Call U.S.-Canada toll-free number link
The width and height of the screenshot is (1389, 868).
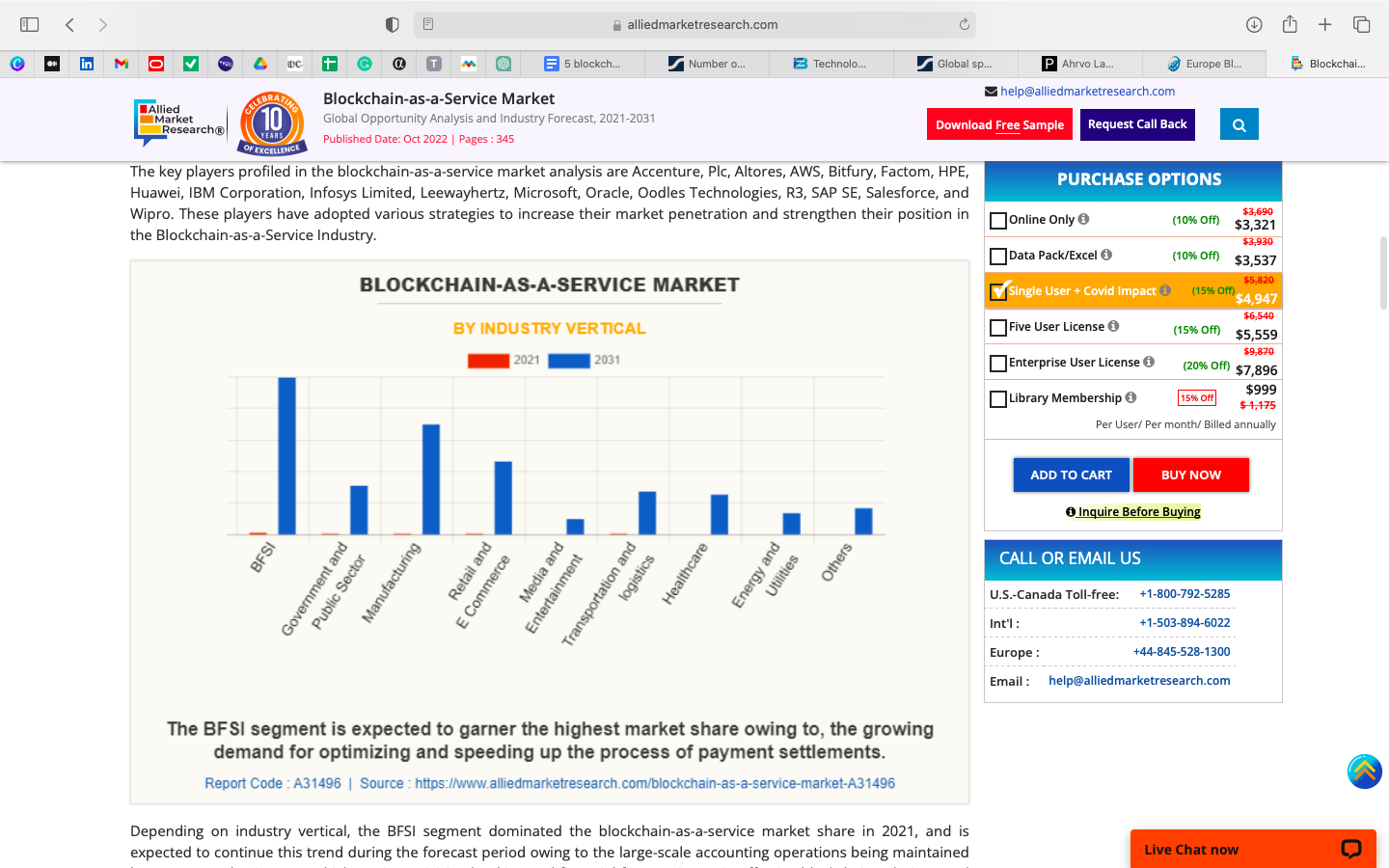pyautogui.click(x=1185, y=594)
